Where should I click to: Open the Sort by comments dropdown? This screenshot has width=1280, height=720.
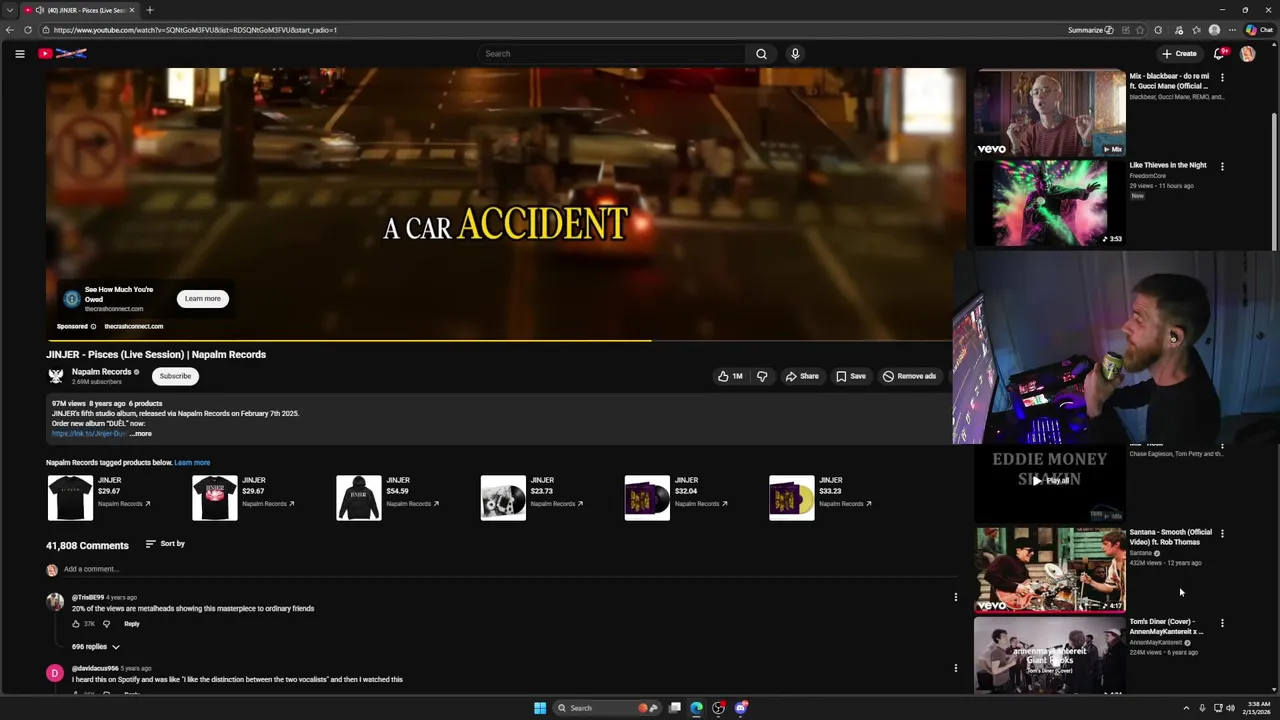(165, 544)
